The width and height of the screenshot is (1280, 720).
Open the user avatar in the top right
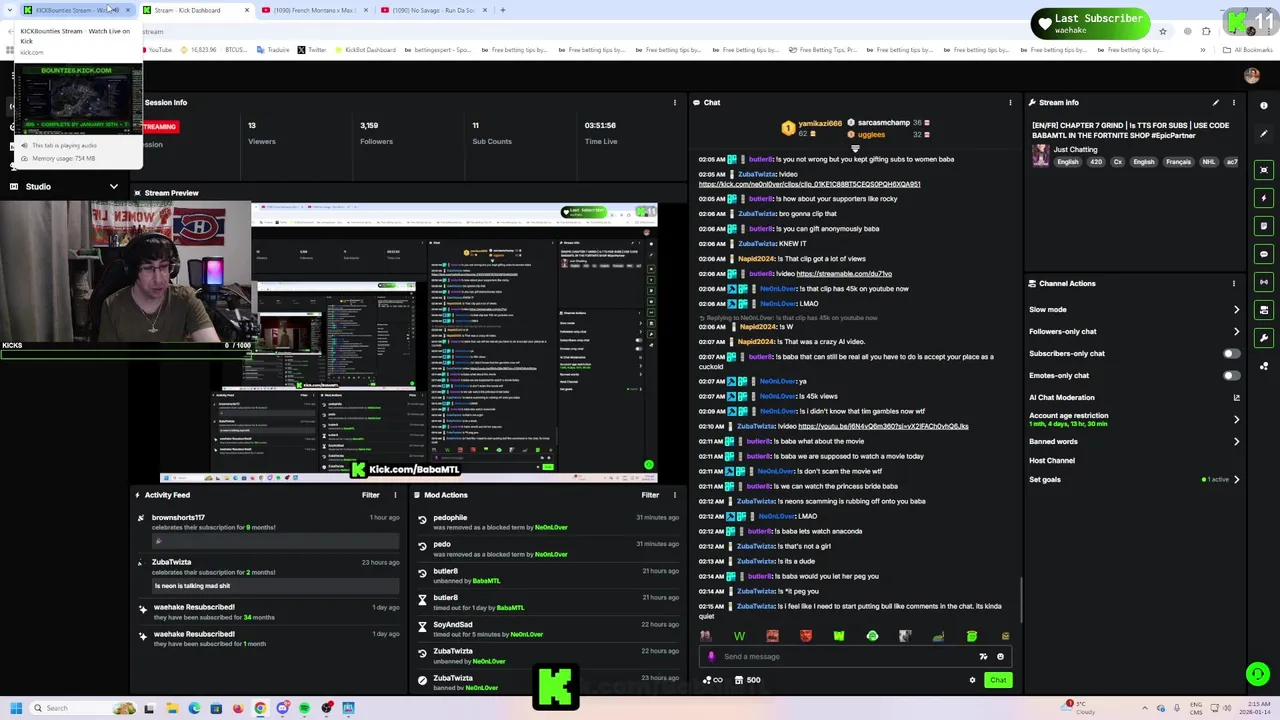(1252, 75)
